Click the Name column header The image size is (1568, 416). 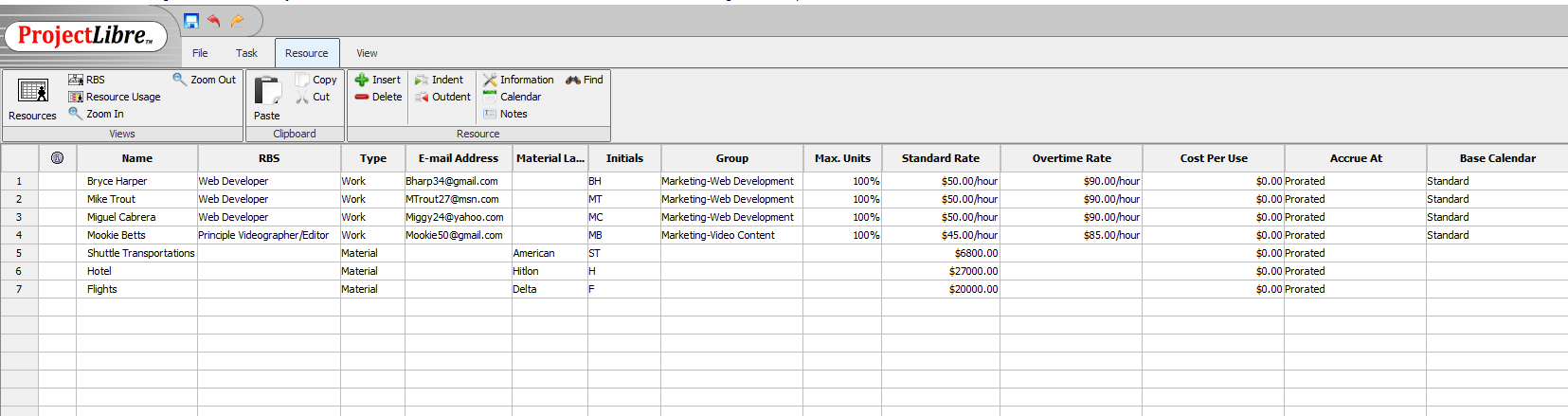point(137,158)
